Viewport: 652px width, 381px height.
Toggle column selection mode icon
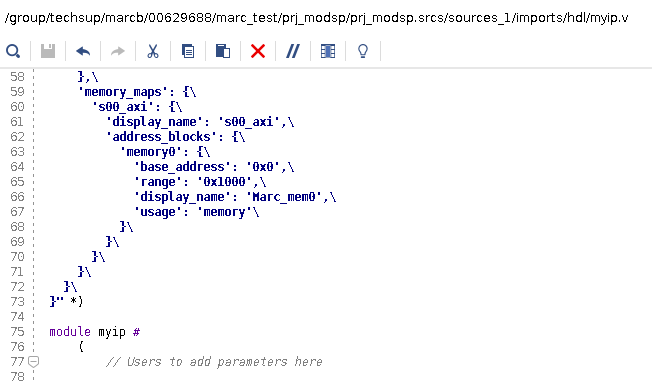coord(328,51)
